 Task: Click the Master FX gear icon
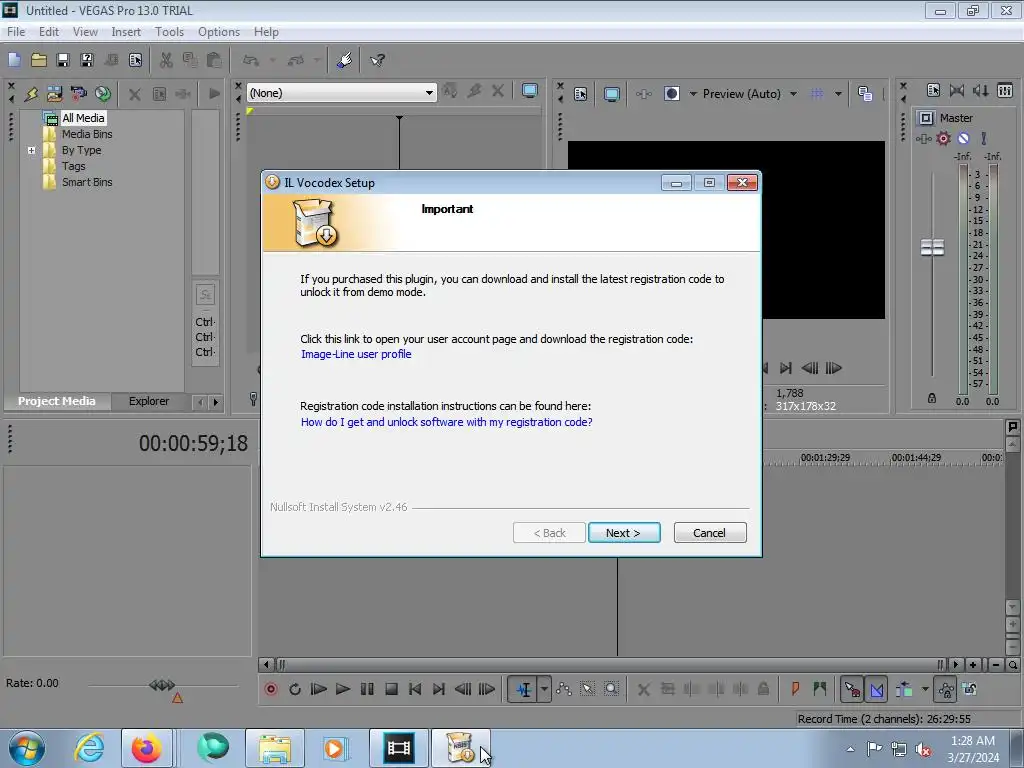click(x=943, y=138)
